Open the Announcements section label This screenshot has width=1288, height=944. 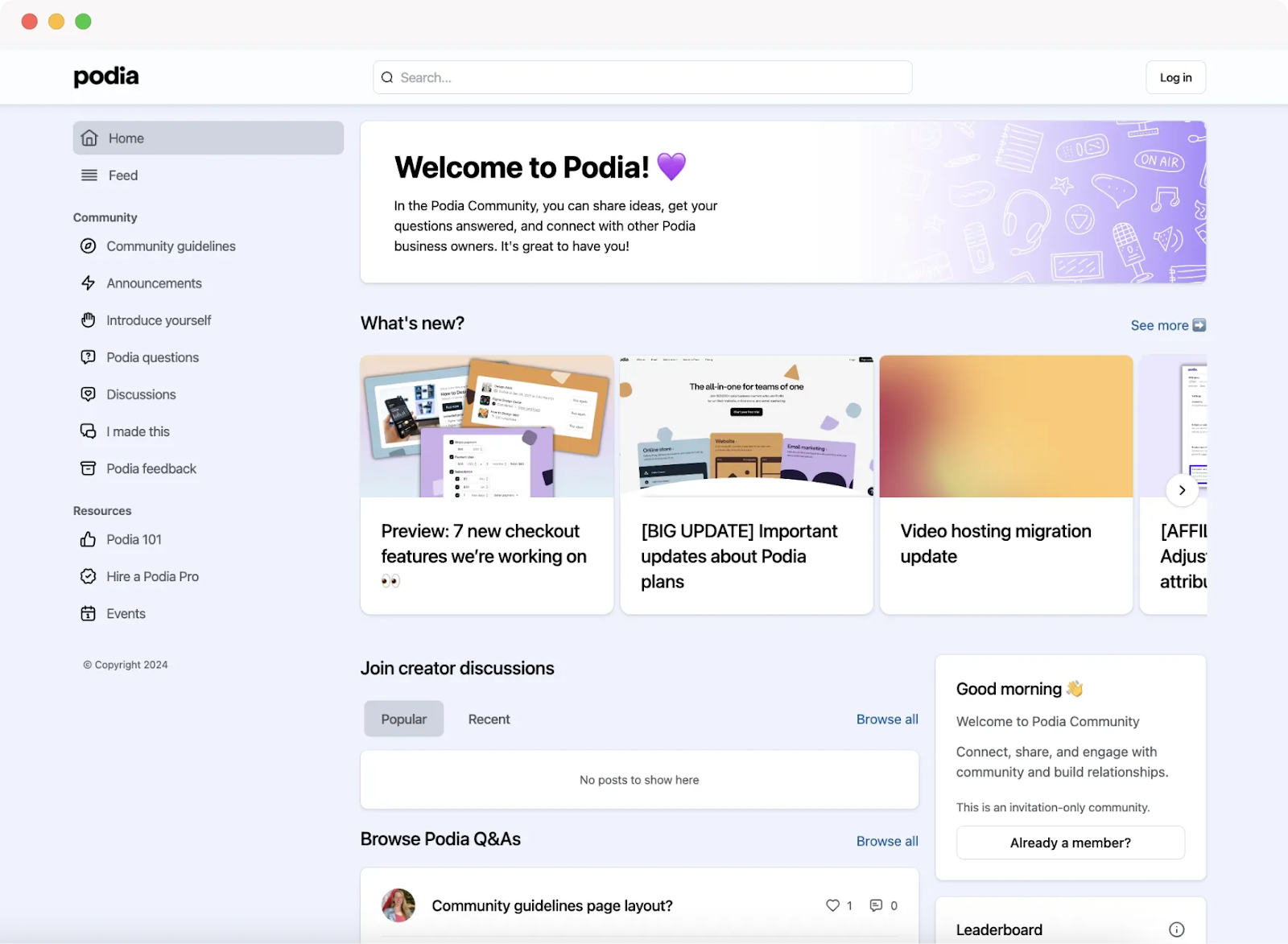tap(155, 283)
